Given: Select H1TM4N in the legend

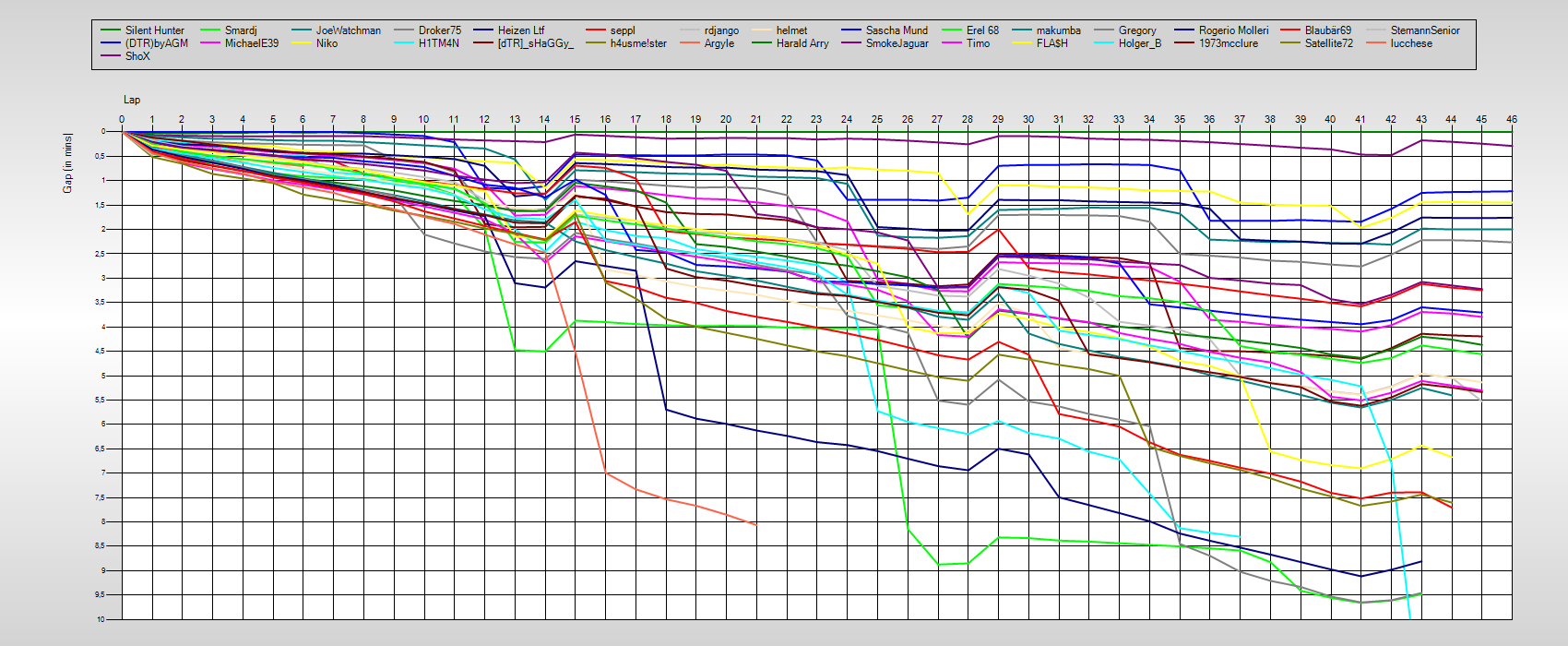Looking at the screenshot, I should pyautogui.click(x=438, y=43).
